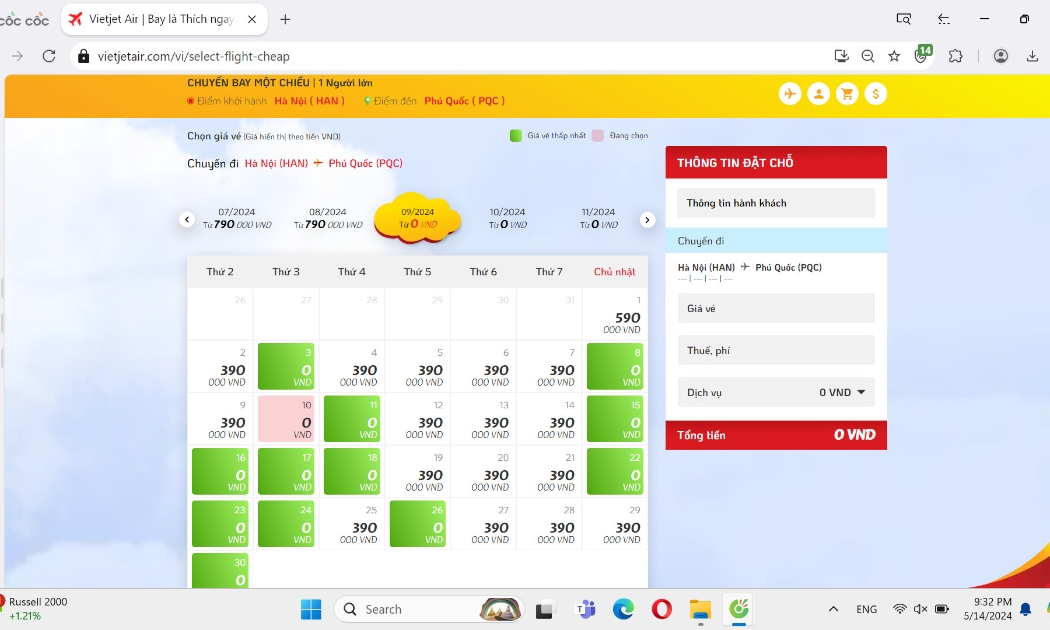Open the browser extensions puzzle icon
This screenshot has width=1050, height=630.
click(x=956, y=56)
